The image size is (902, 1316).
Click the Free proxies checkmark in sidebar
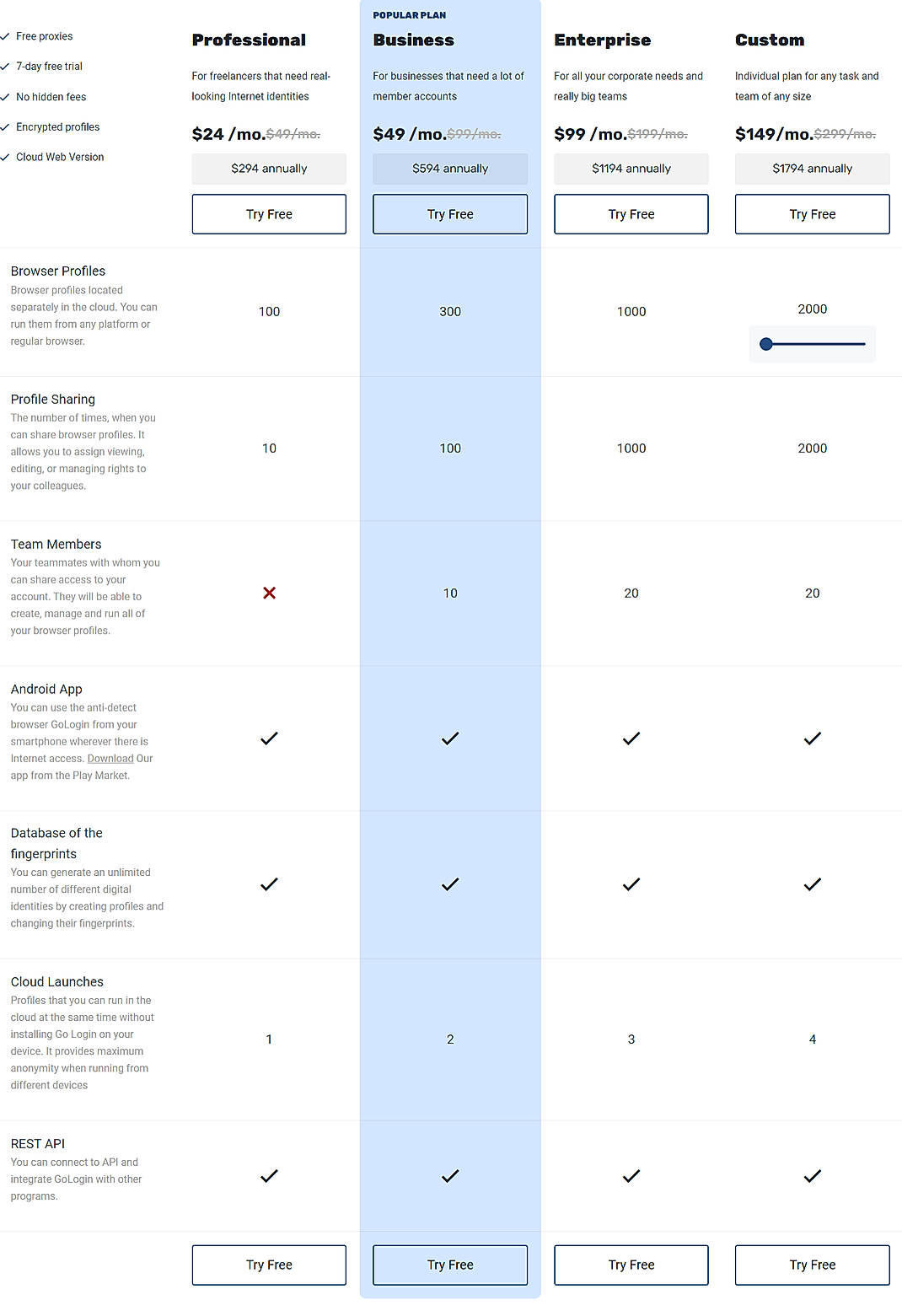[x=7, y=35]
